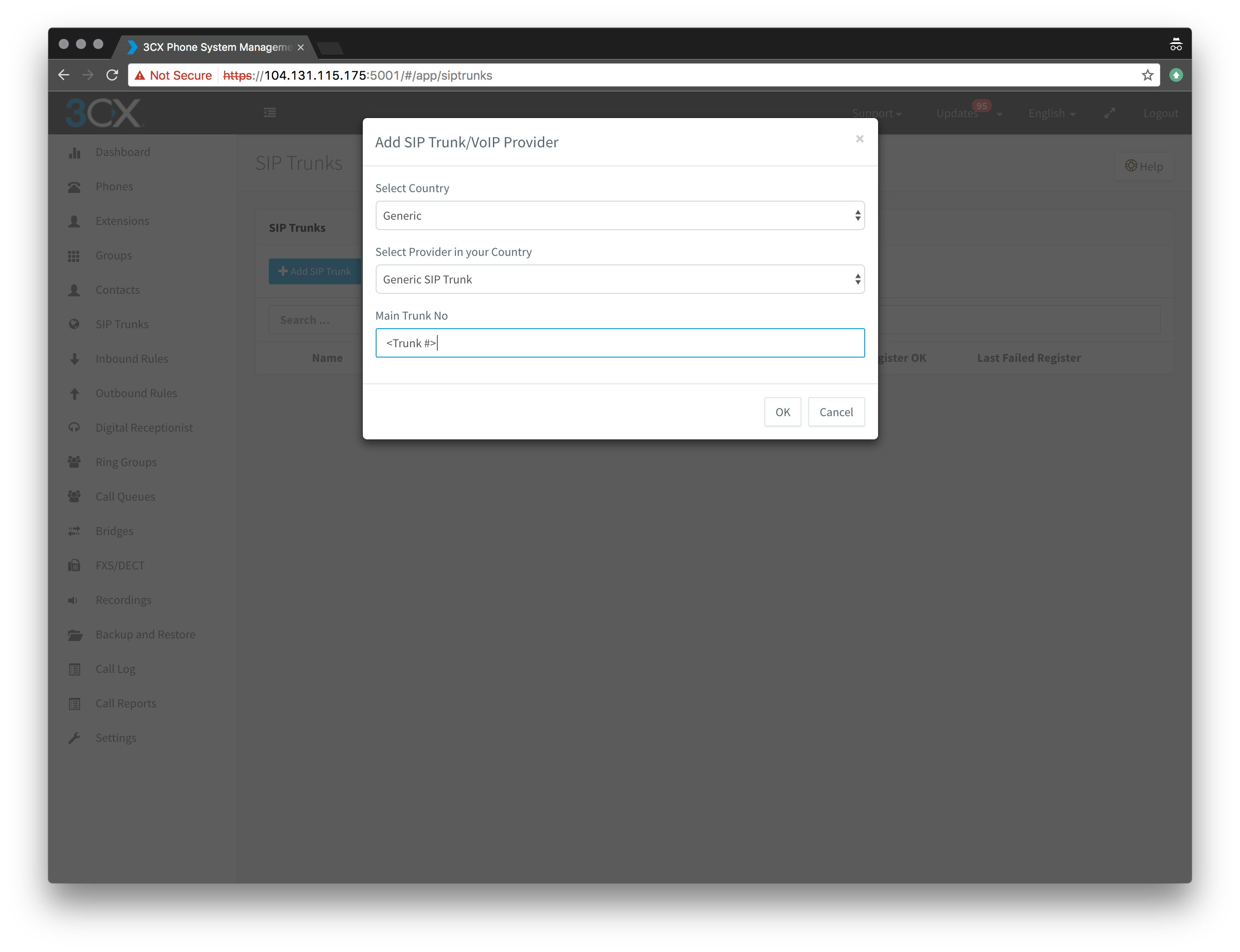Image resolution: width=1240 pixels, height=952 pixels.
Task: Open Digital Receptionist in sidebar menu
Action: pos(144,428)
